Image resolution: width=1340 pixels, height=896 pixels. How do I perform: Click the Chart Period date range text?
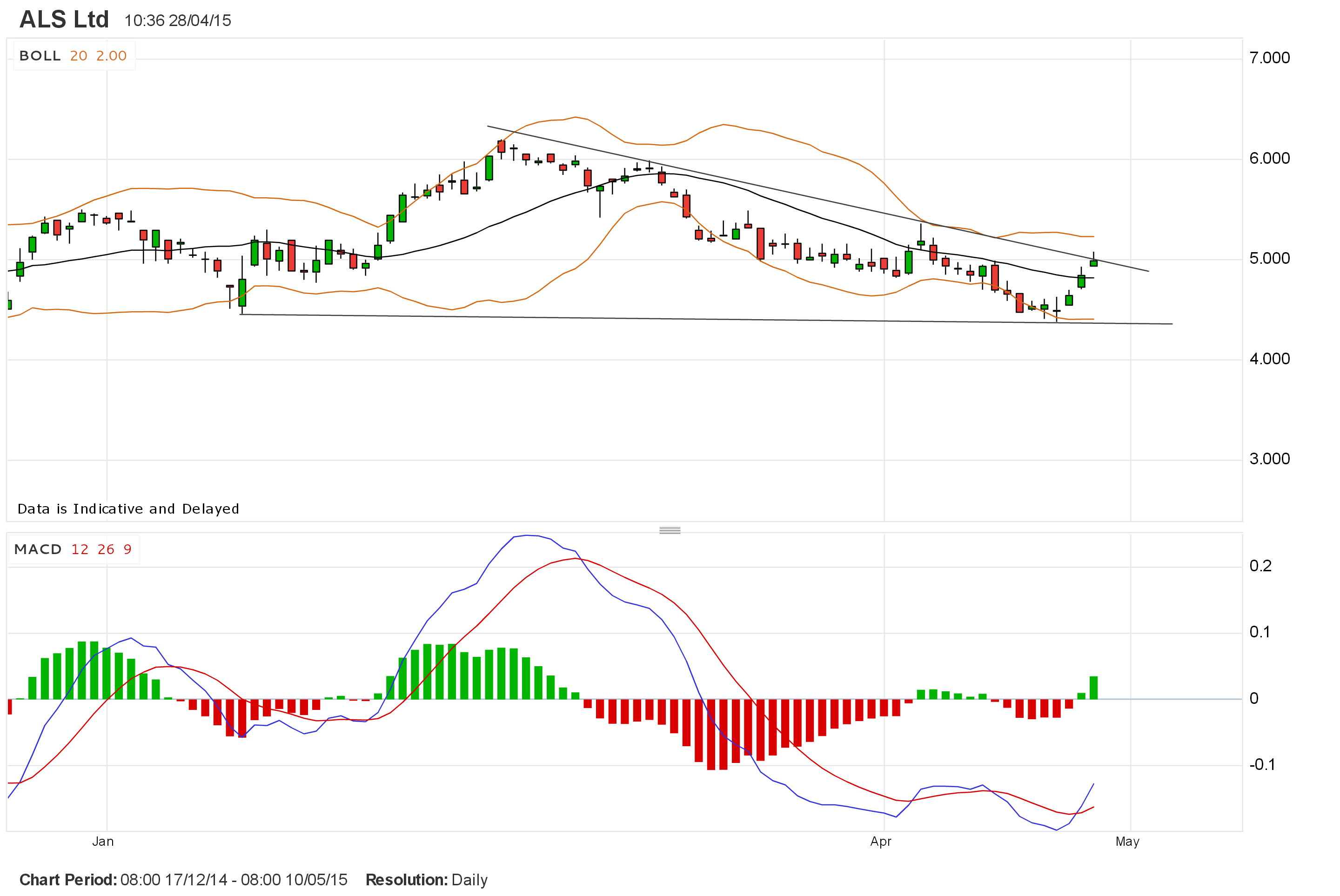tap(183, 879)
